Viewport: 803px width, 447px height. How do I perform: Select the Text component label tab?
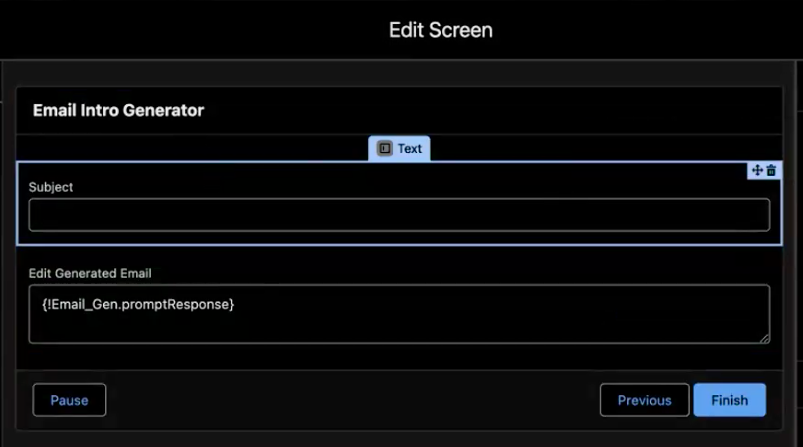pos(399,148)
